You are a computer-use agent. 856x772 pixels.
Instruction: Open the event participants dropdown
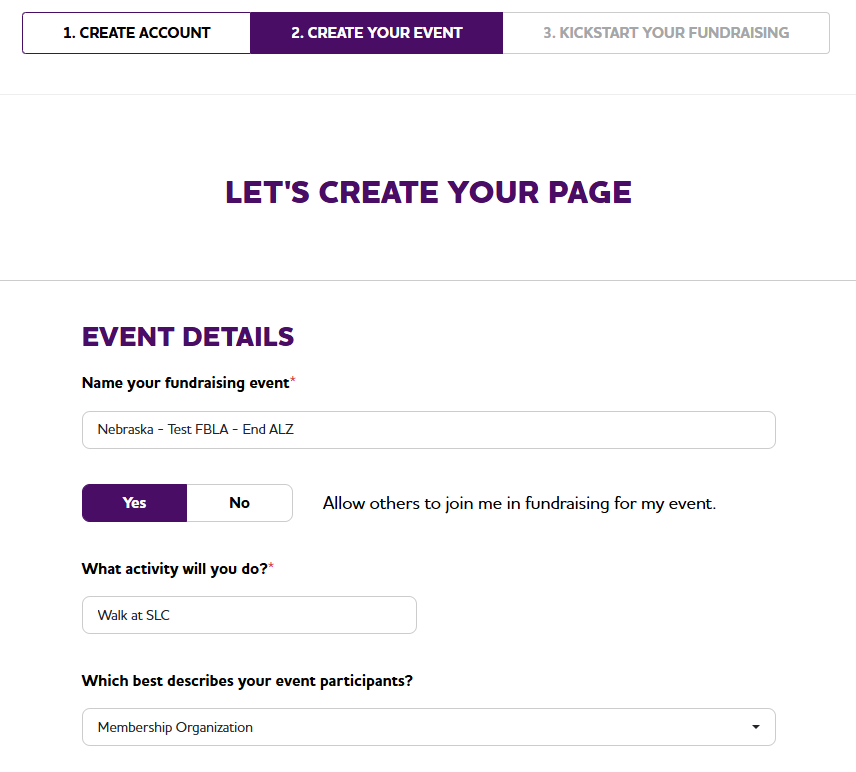coord(428,727)
